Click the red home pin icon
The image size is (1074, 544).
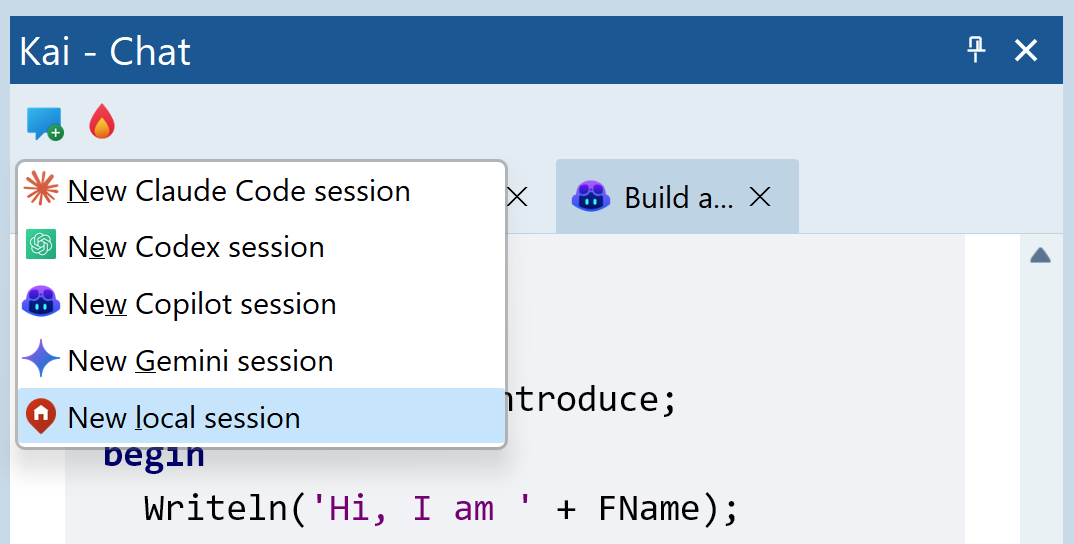tap(40, 415)
